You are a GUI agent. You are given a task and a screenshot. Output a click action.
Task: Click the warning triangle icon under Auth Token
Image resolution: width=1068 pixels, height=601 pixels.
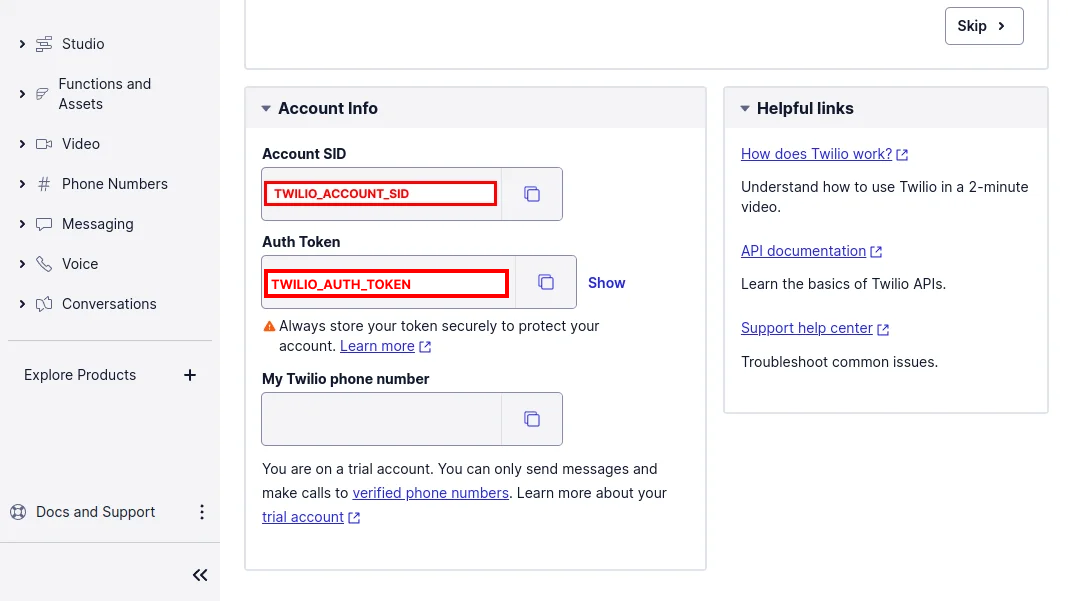point(270,326)
